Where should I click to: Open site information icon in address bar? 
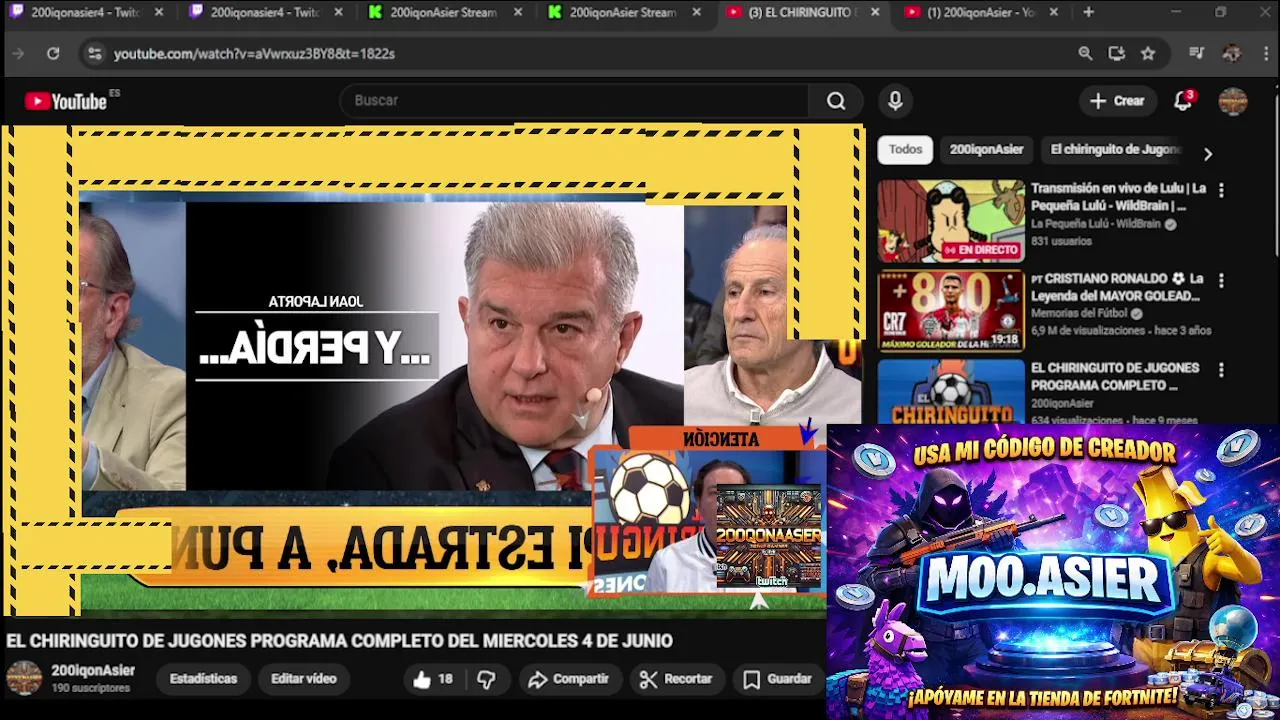[94, 54]
